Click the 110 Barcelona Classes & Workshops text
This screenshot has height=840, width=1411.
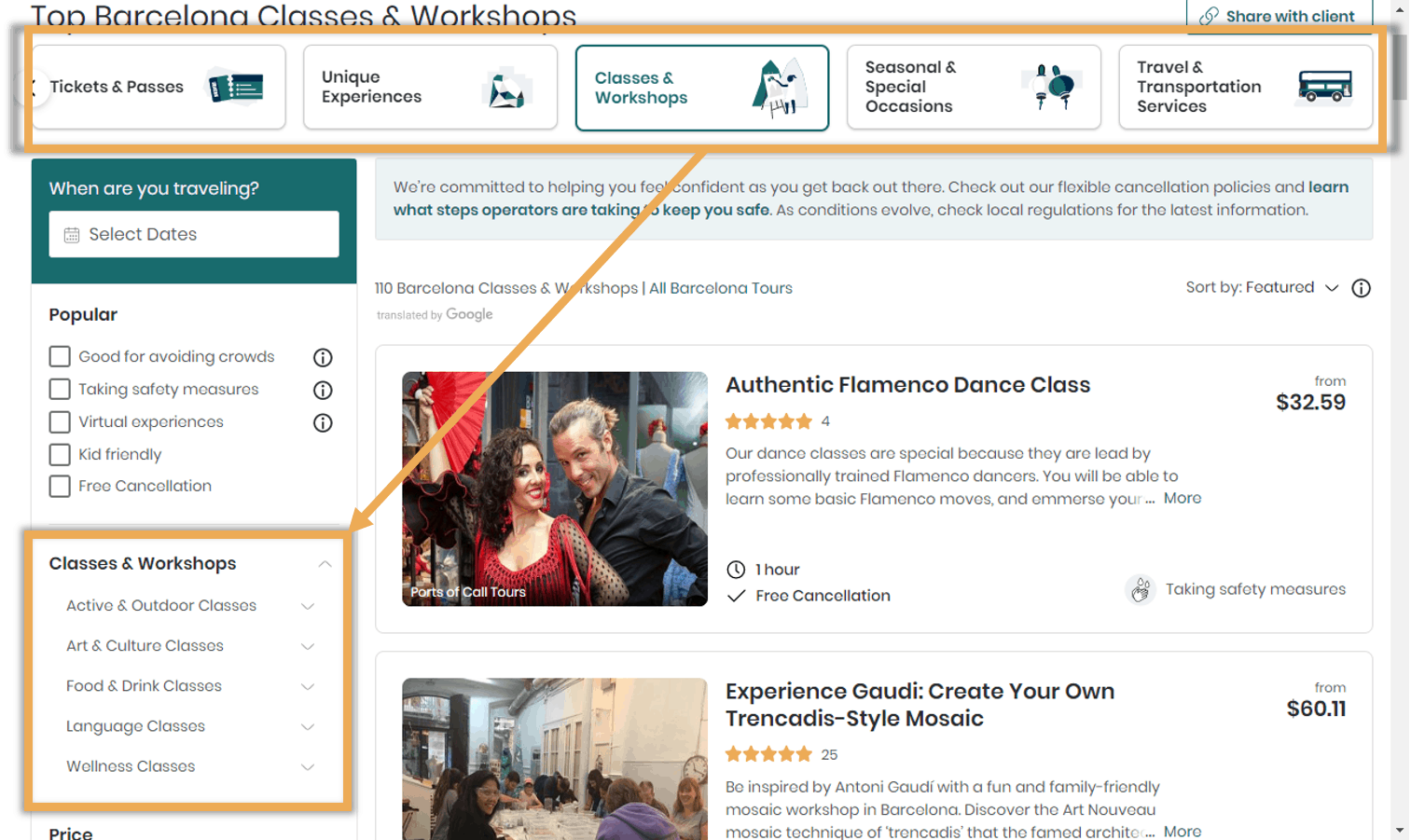pos(506,288)
